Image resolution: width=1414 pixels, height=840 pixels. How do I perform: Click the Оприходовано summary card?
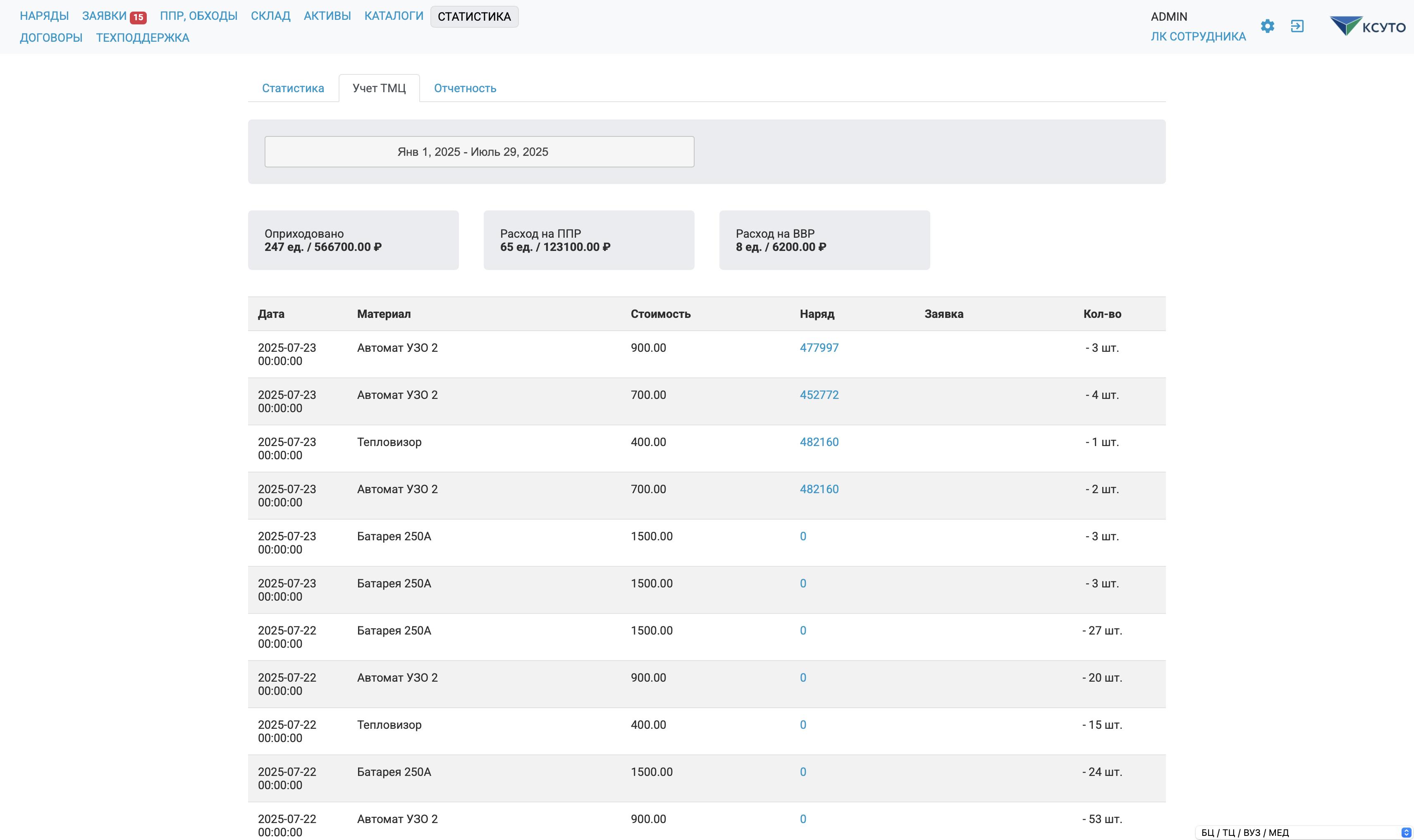(x=353, y=240)
